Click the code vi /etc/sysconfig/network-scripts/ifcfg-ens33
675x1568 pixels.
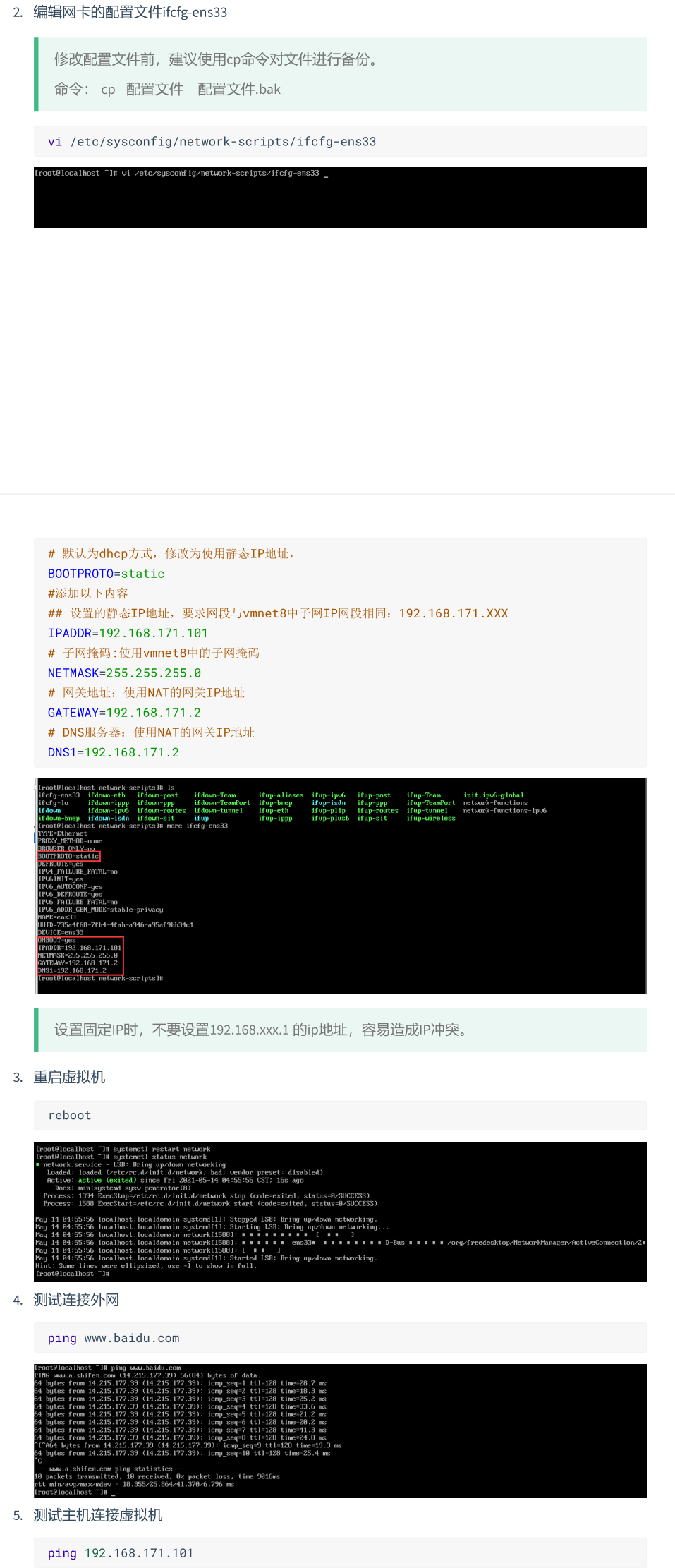(x=212, y=142)
